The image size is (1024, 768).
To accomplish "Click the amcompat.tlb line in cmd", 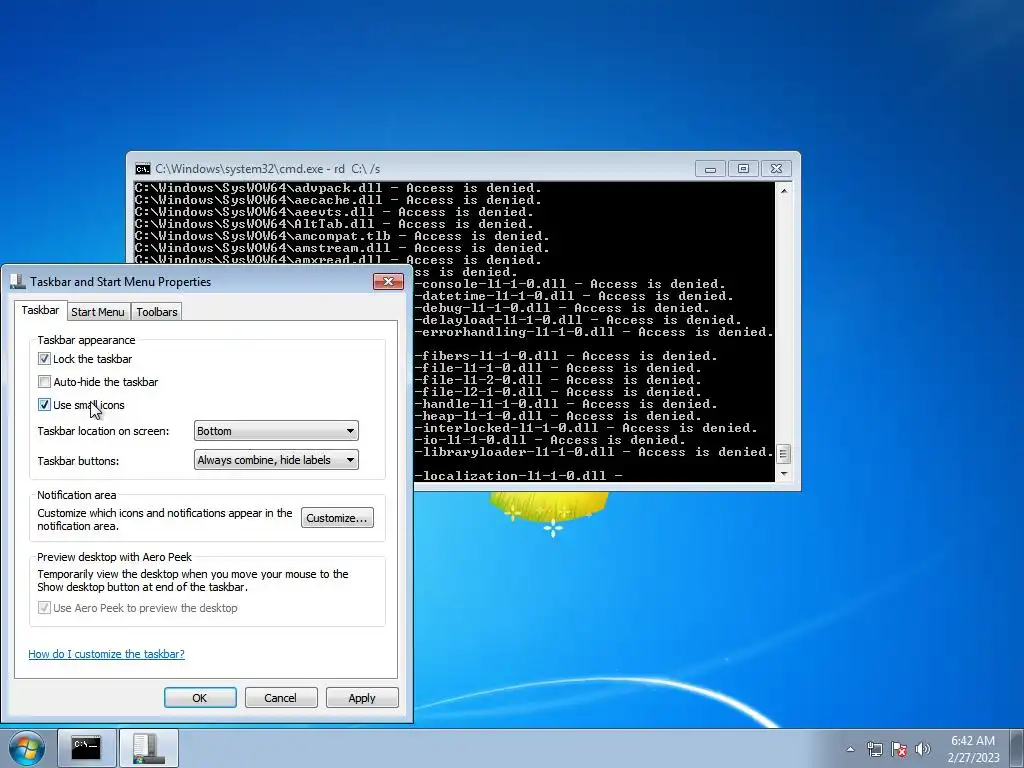I will (x=342, y=236).
